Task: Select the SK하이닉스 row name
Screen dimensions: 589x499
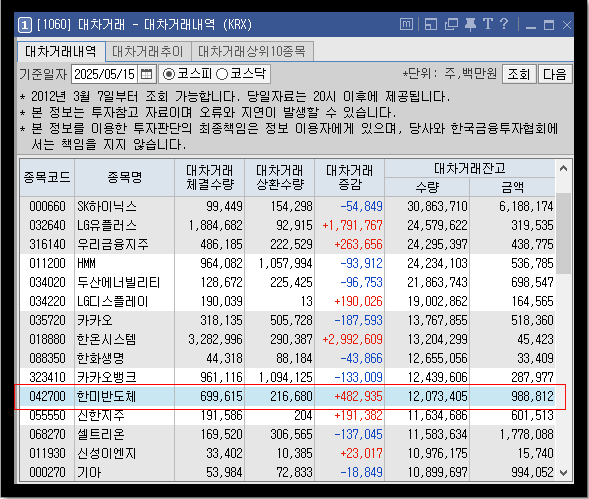Action: point(107,206)
